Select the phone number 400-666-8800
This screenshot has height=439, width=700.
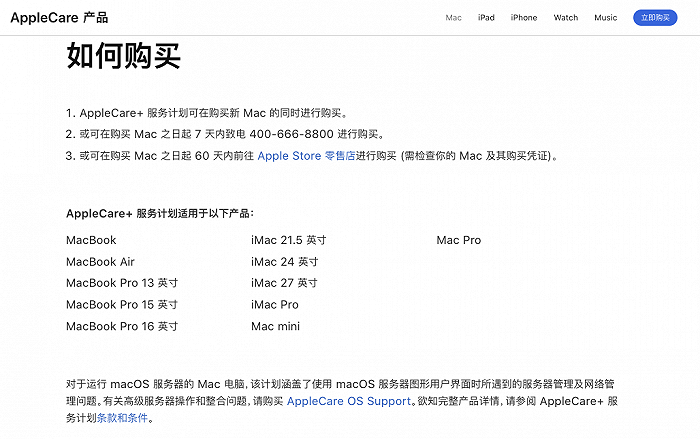click(x=292, y=134)
